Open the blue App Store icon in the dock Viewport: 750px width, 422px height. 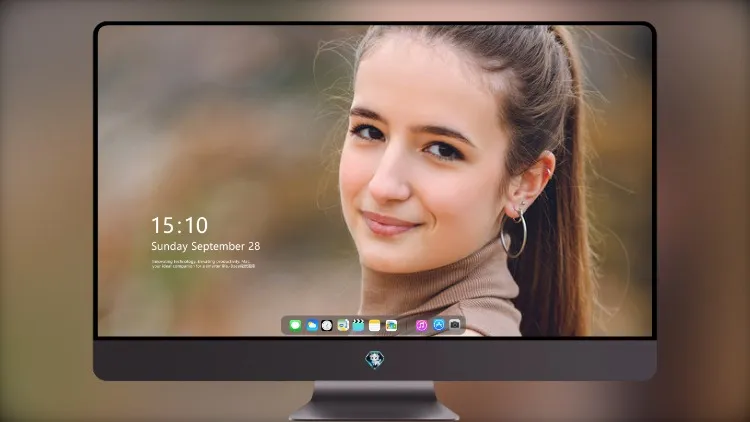click(x=439, y=325)
